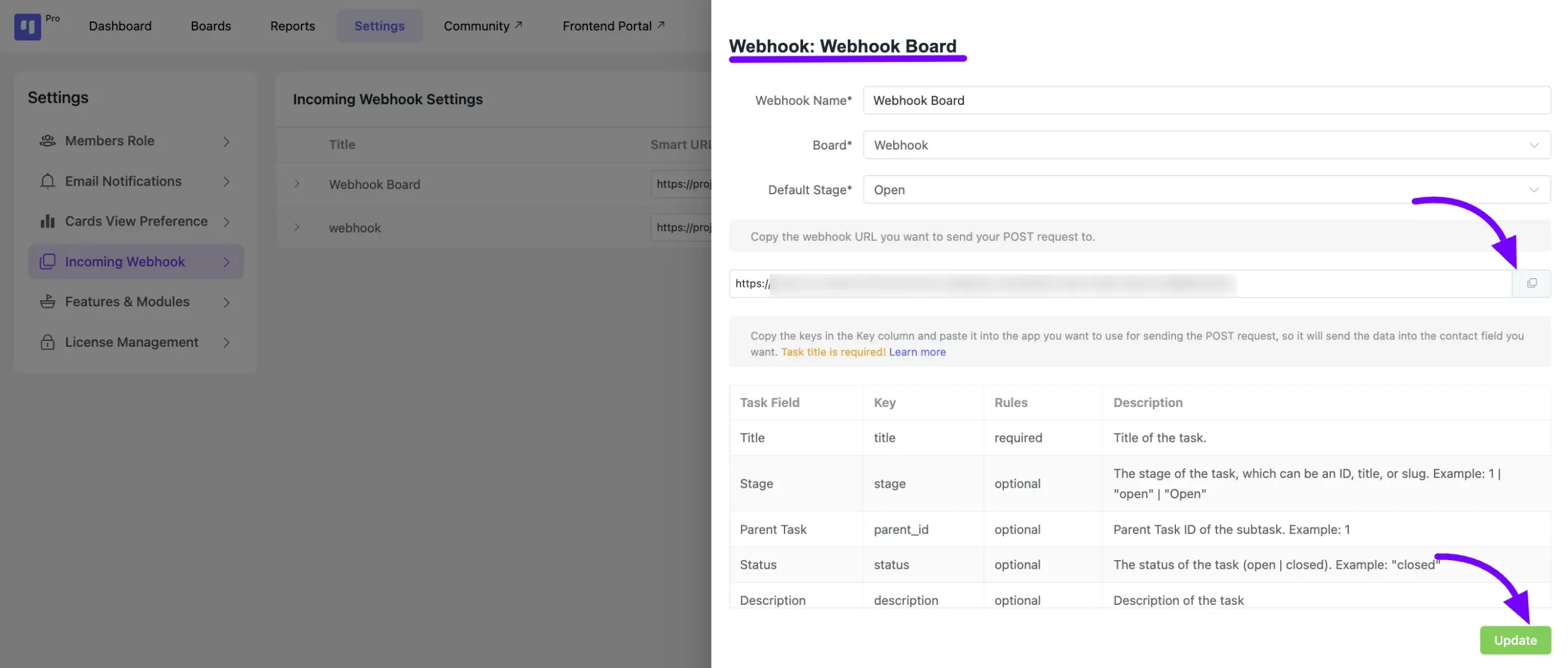
Task: Expand the Webhook Board table row
Action: click(x=297, y=183)
